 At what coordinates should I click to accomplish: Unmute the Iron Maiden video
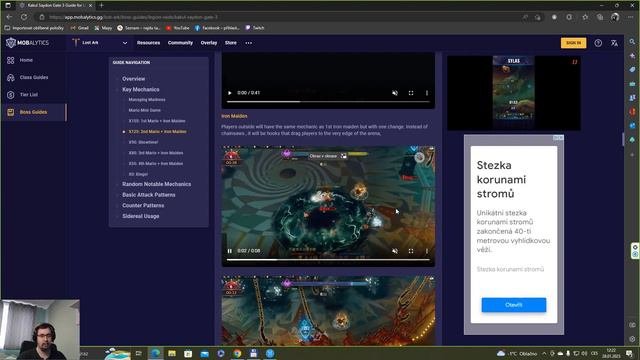[395, 251]
